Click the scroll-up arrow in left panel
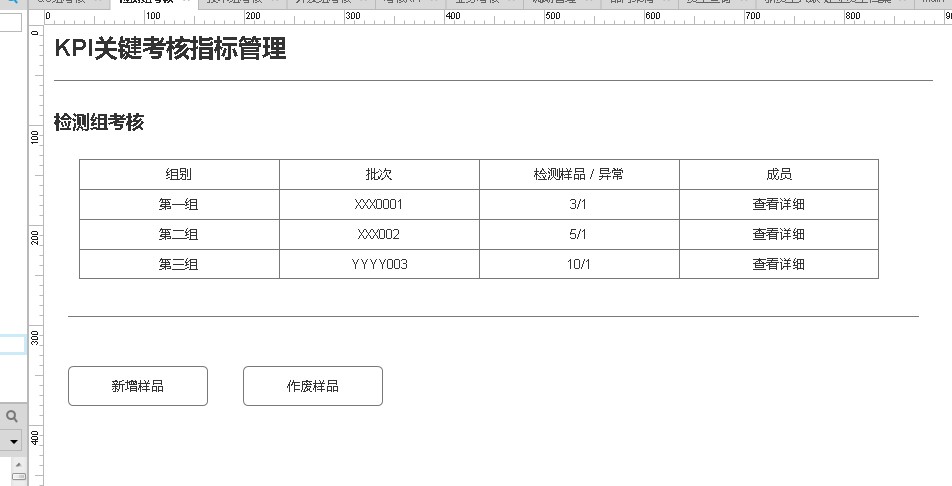This screenshot has height=486, width=952. pyautogui.click(x=17, y=465)
